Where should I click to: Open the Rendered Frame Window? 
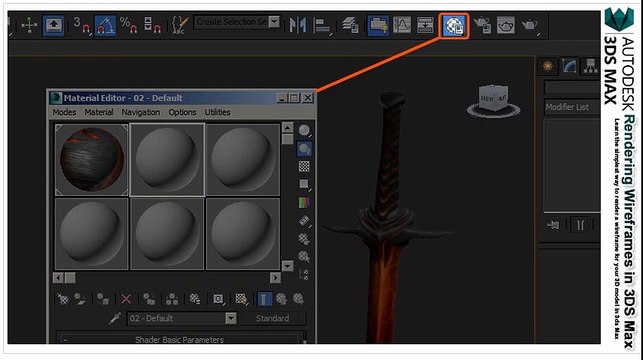(506, 25)
